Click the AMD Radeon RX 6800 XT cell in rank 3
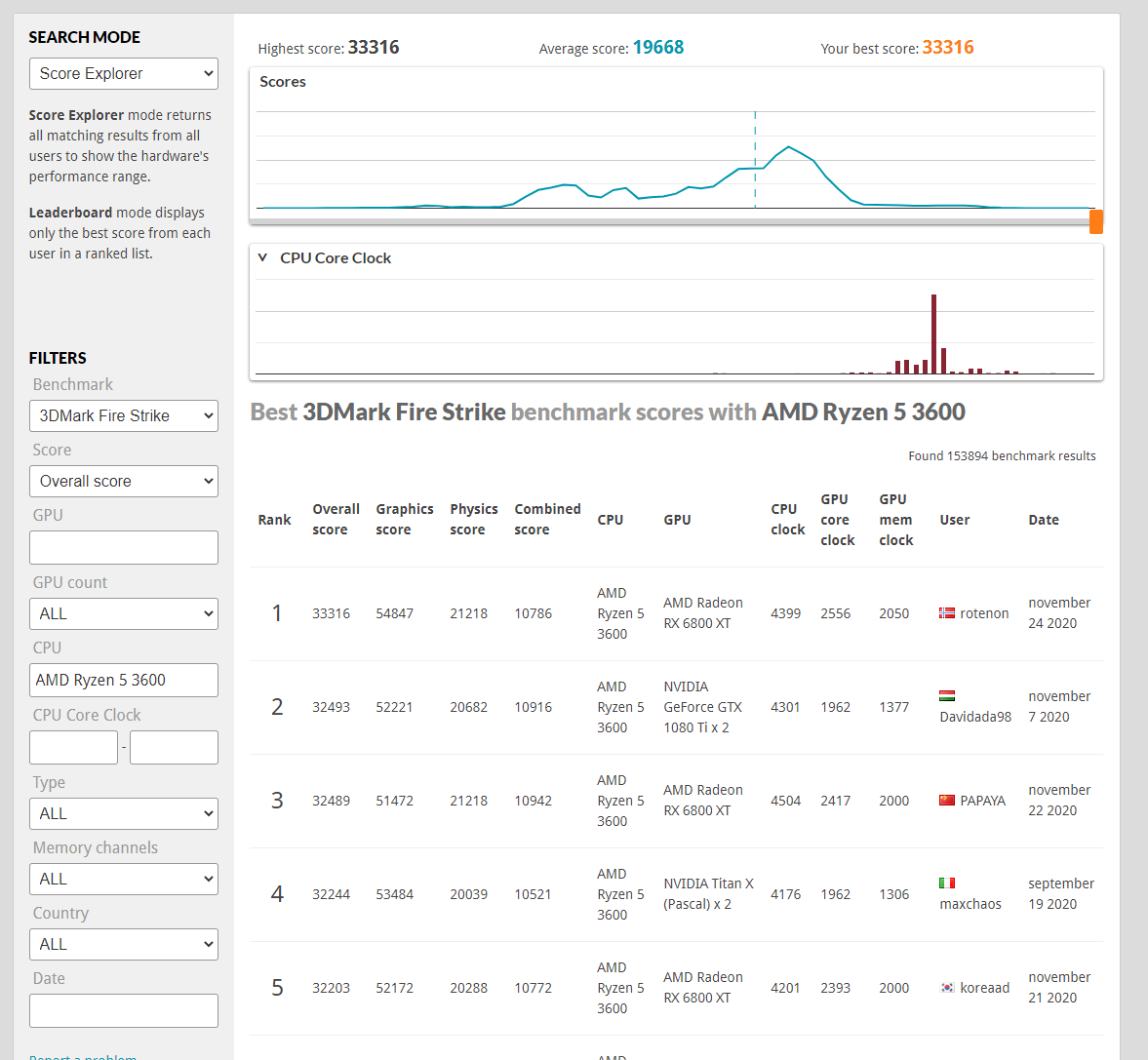The width and height of the screenshot is (1148, 1060). 703,801
